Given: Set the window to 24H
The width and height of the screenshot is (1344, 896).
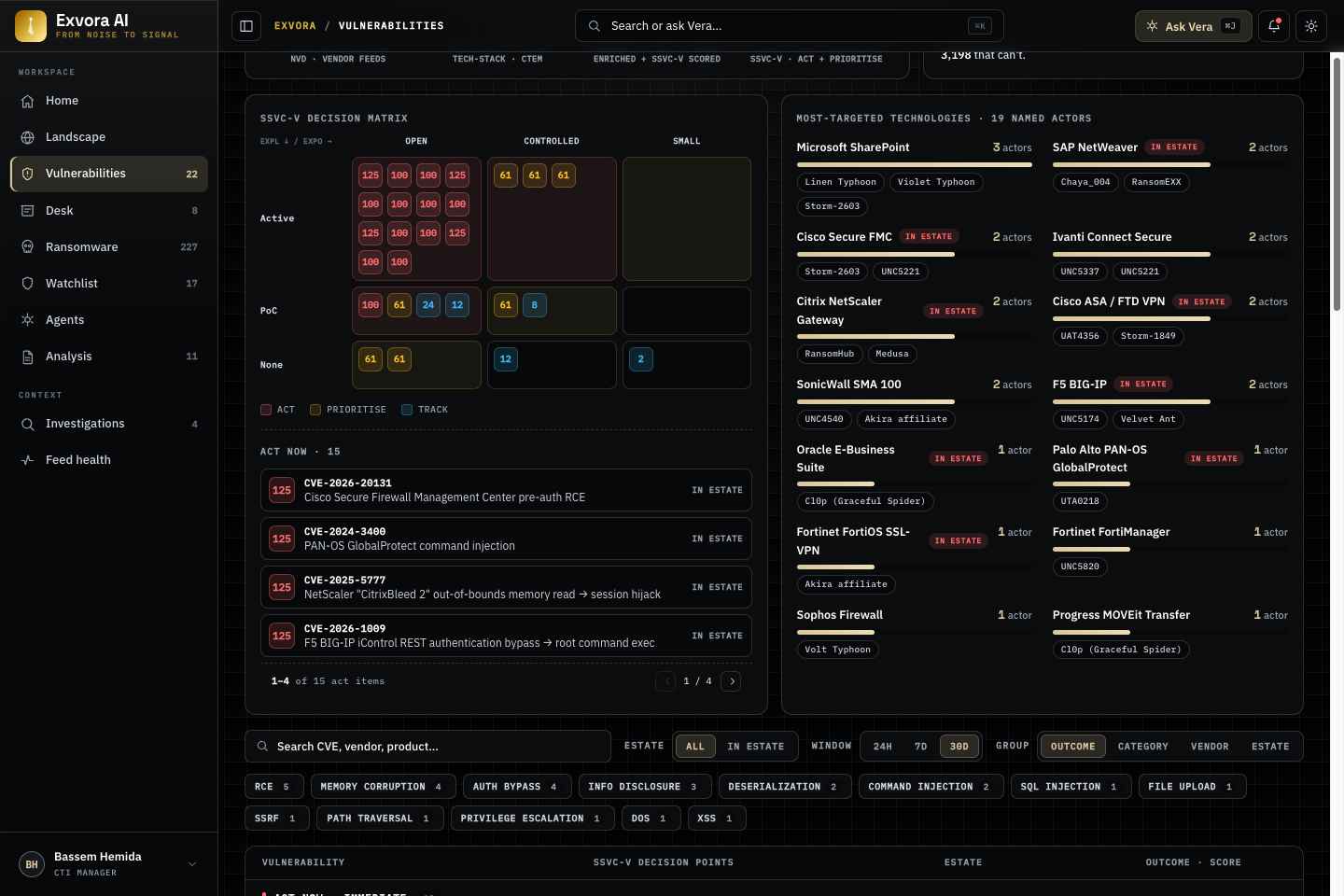Looking at the screenshot, I should click(x=883, y=747).
